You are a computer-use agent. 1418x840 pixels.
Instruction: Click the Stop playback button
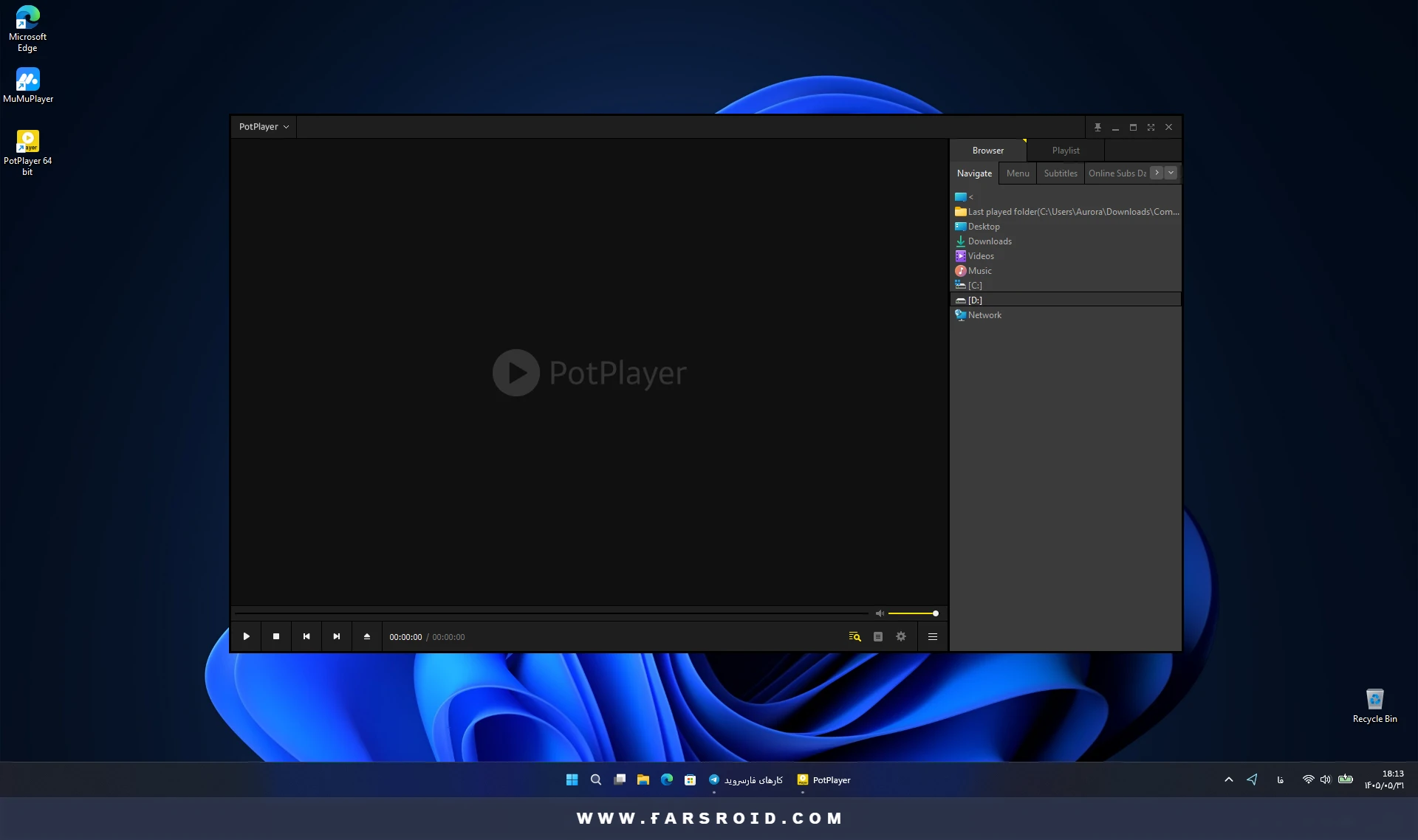tap(276, 636)
